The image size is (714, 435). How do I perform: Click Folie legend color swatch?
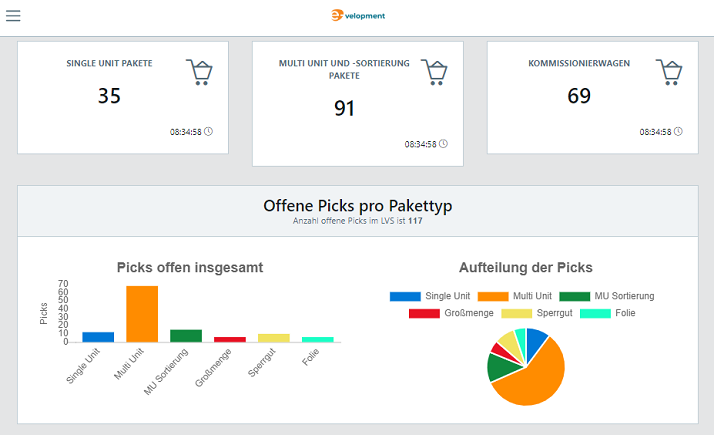[599, 313]
